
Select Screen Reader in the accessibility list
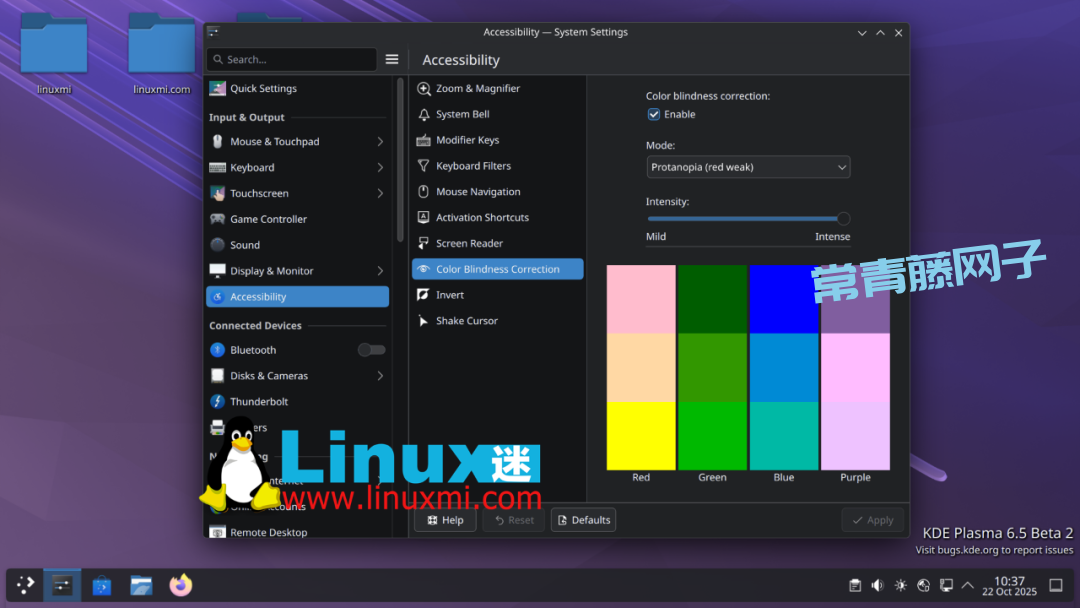click(469, 244)
